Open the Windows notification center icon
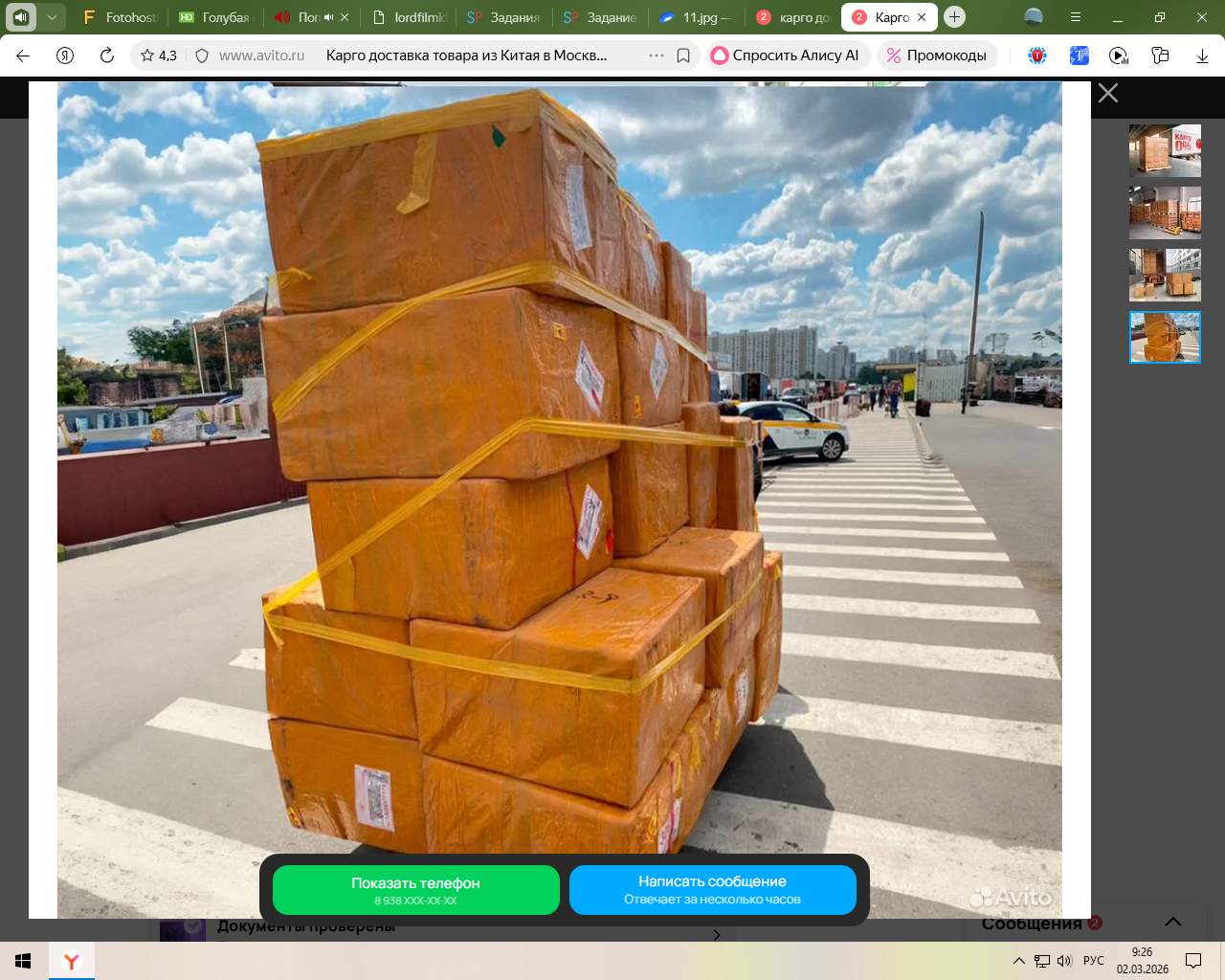1225x980 pixels. point(1193,961)
